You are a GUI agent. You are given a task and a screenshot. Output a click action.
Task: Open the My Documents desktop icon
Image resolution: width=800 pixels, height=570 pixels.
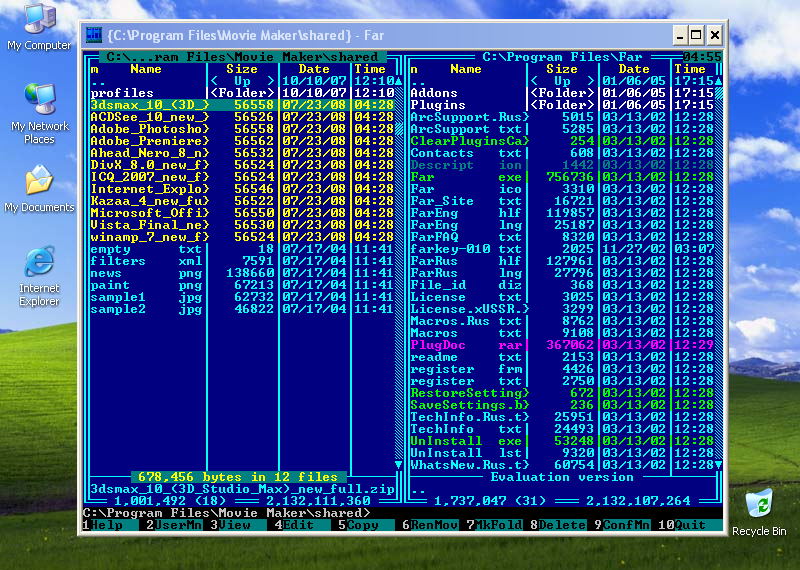(39, 189)
